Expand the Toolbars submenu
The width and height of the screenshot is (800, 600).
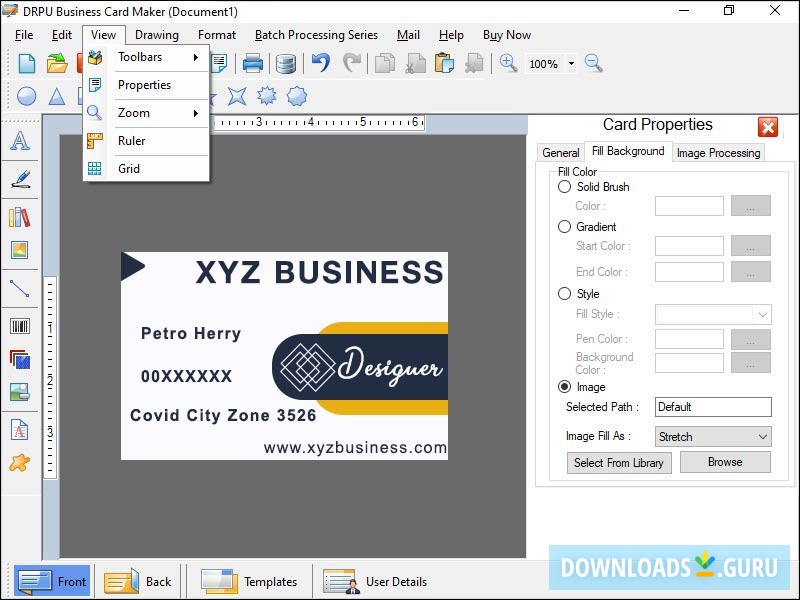pos(146,57)
